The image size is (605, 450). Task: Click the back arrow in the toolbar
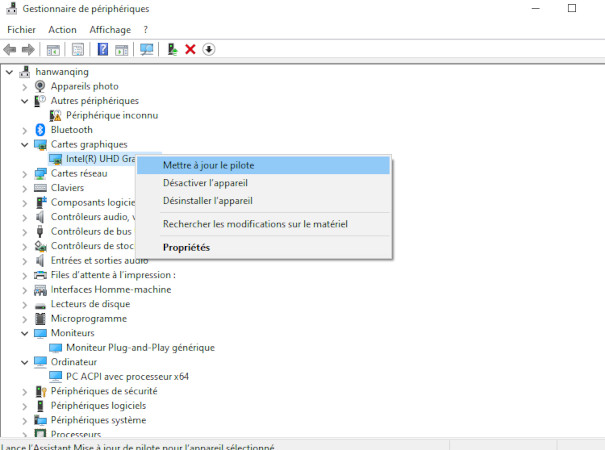pyautogui.click(x=10, y=49)
